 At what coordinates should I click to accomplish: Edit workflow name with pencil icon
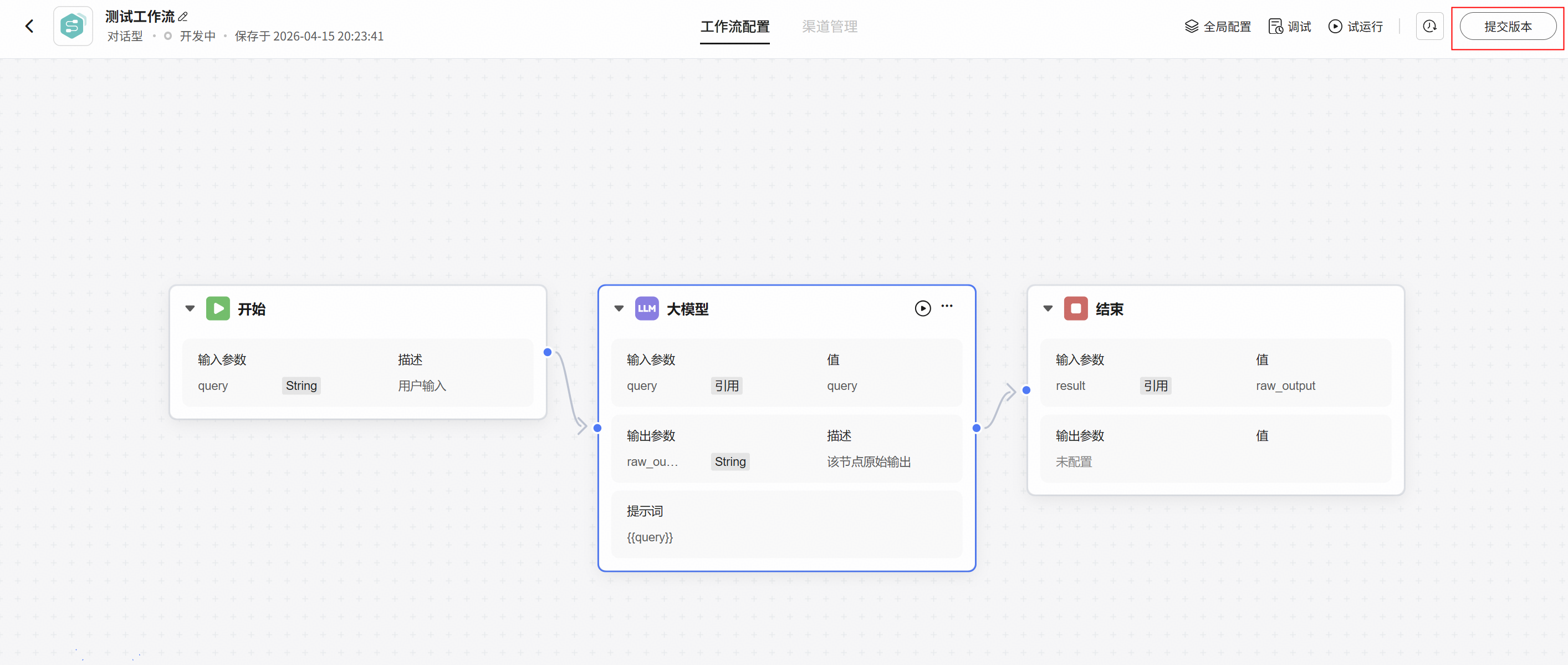pyautogui.click(x=182, y=17)
